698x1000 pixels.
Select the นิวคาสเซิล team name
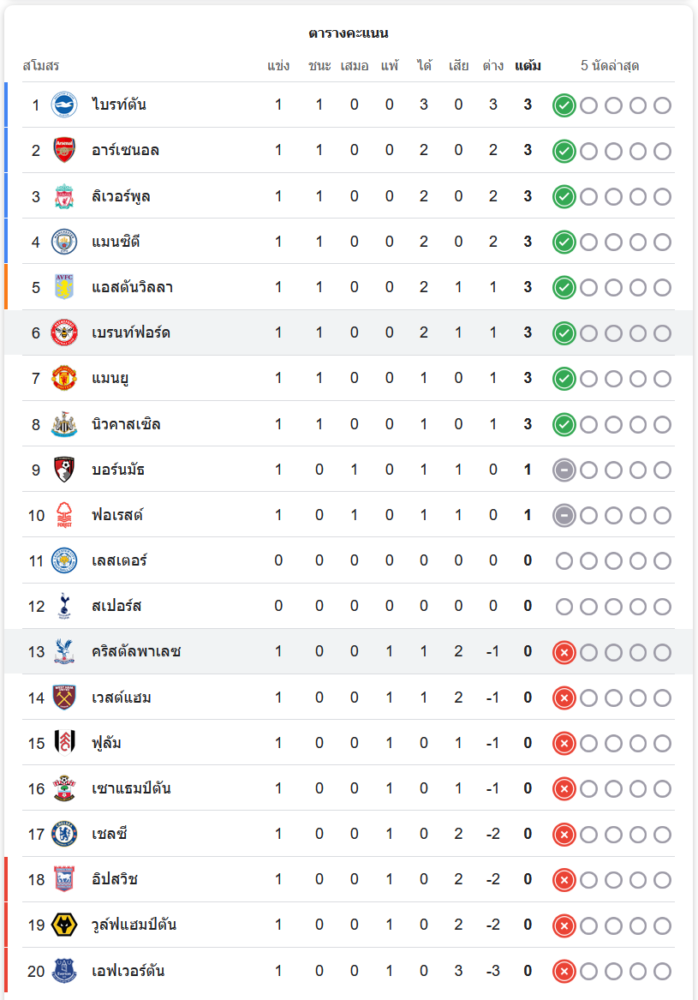click(126, 424)
